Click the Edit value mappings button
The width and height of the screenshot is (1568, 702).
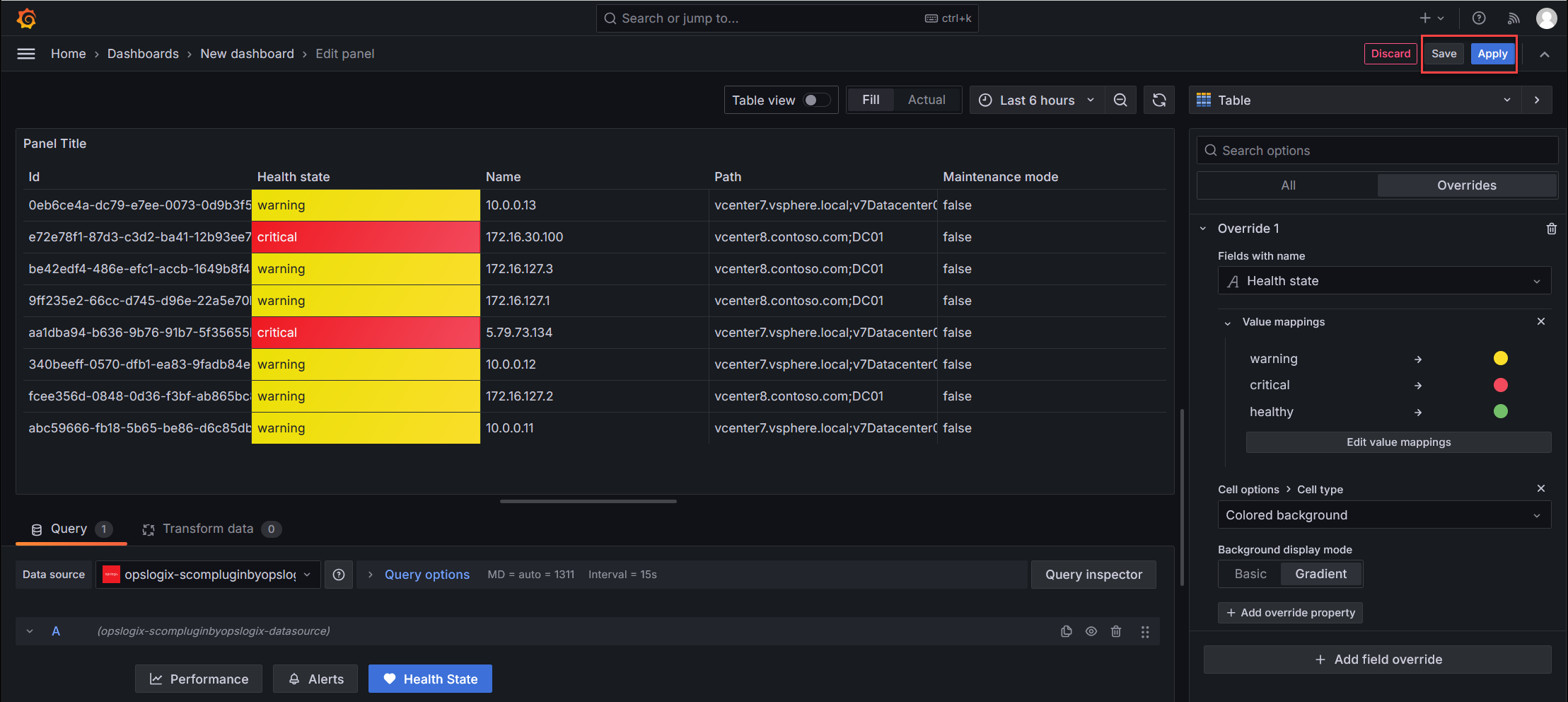coord(1398,442)
